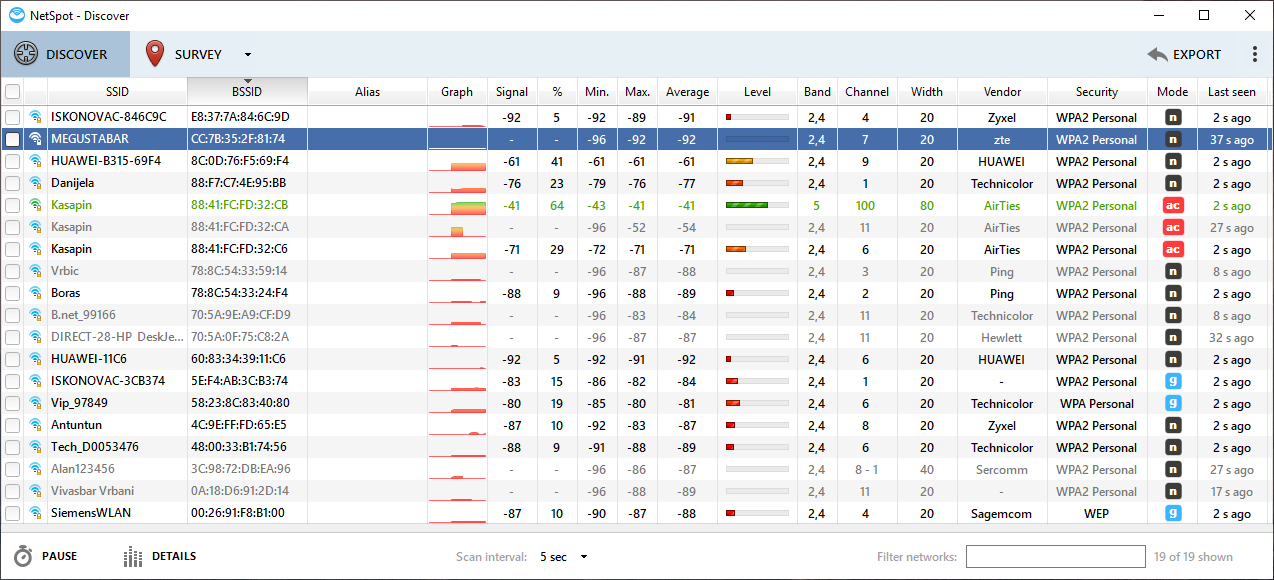Click Wi-Fi icon for Alan123456 network
Image resolution: width=1274 pixels, height=580 pixels.
tap(36, 469)
